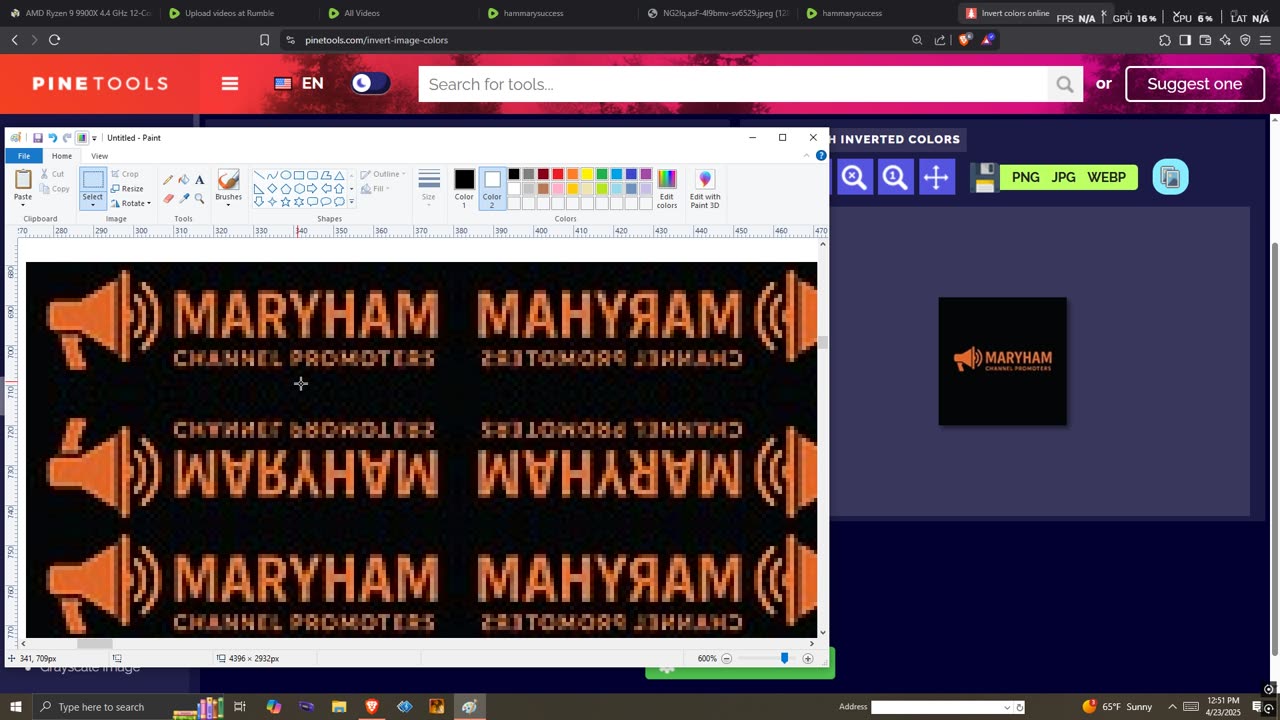Click the zoom cancel magnifier with X
Viewport: 1280px width, 720px height.
[853, 177]
